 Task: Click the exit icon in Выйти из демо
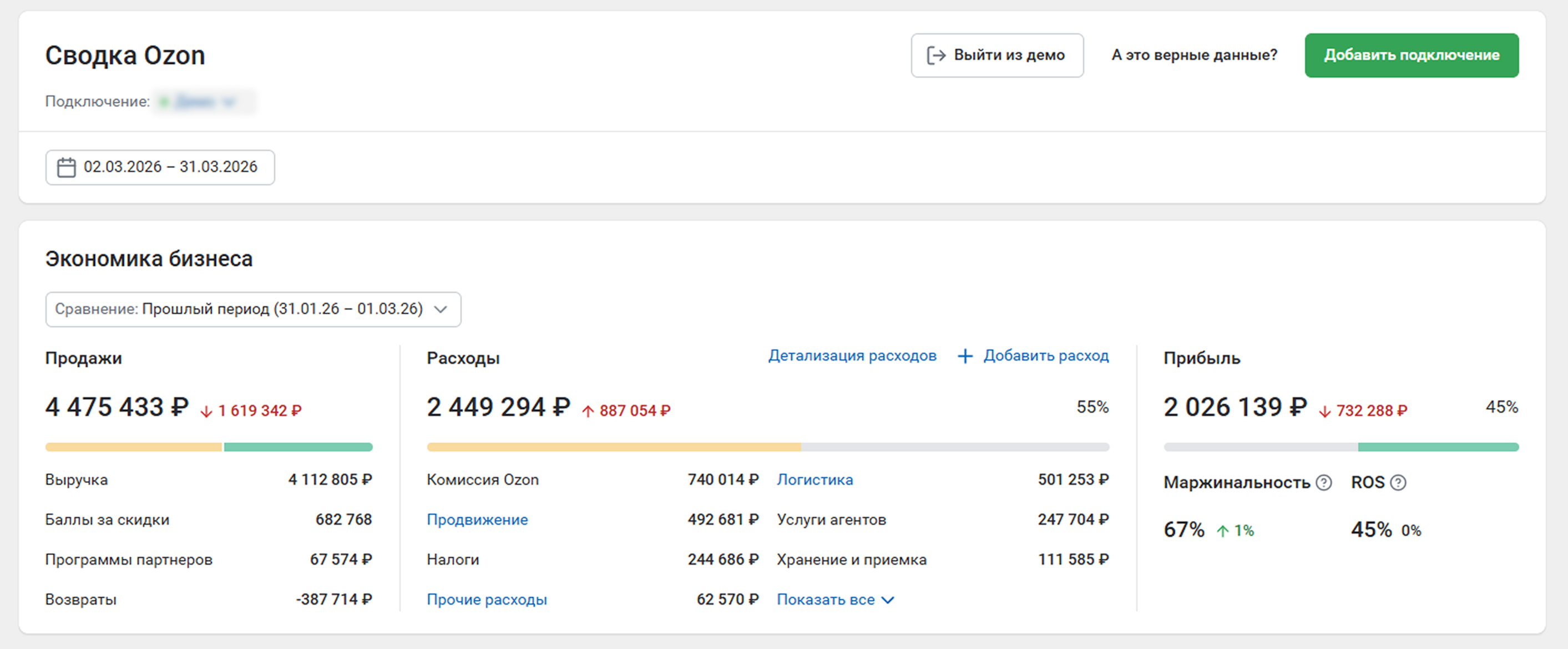935,55
